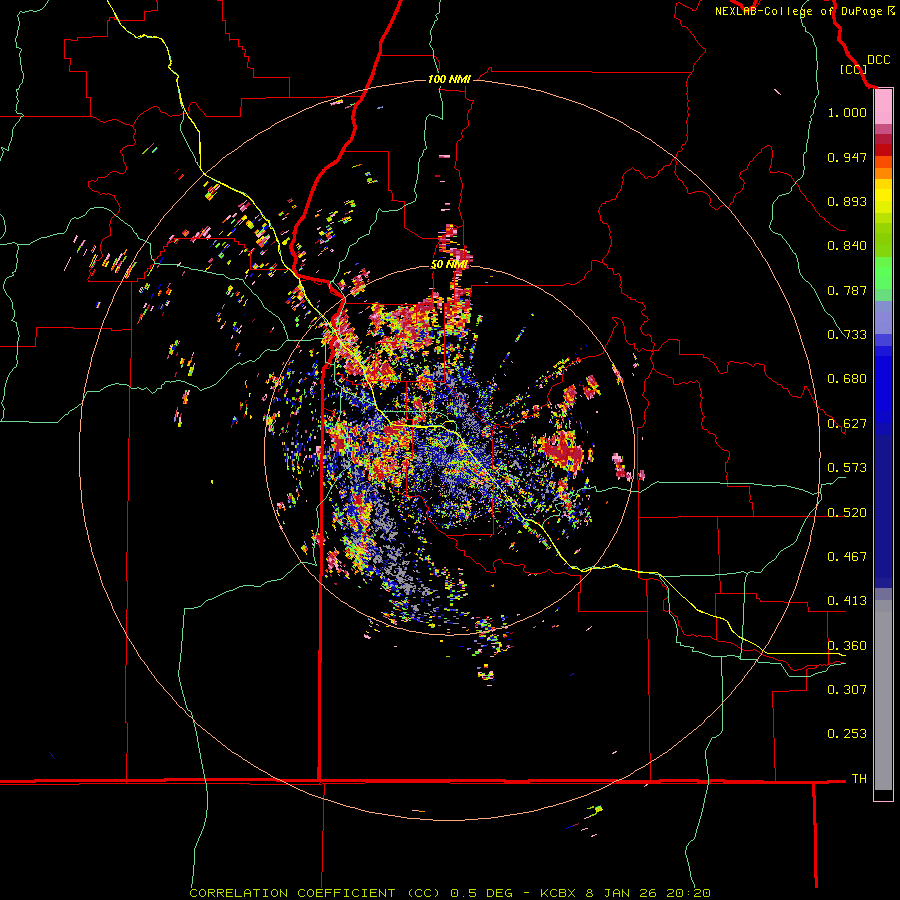Select the 0.413 legend value
The width and height of the screenshot is (900, 900).
click(x=847, y=601)
